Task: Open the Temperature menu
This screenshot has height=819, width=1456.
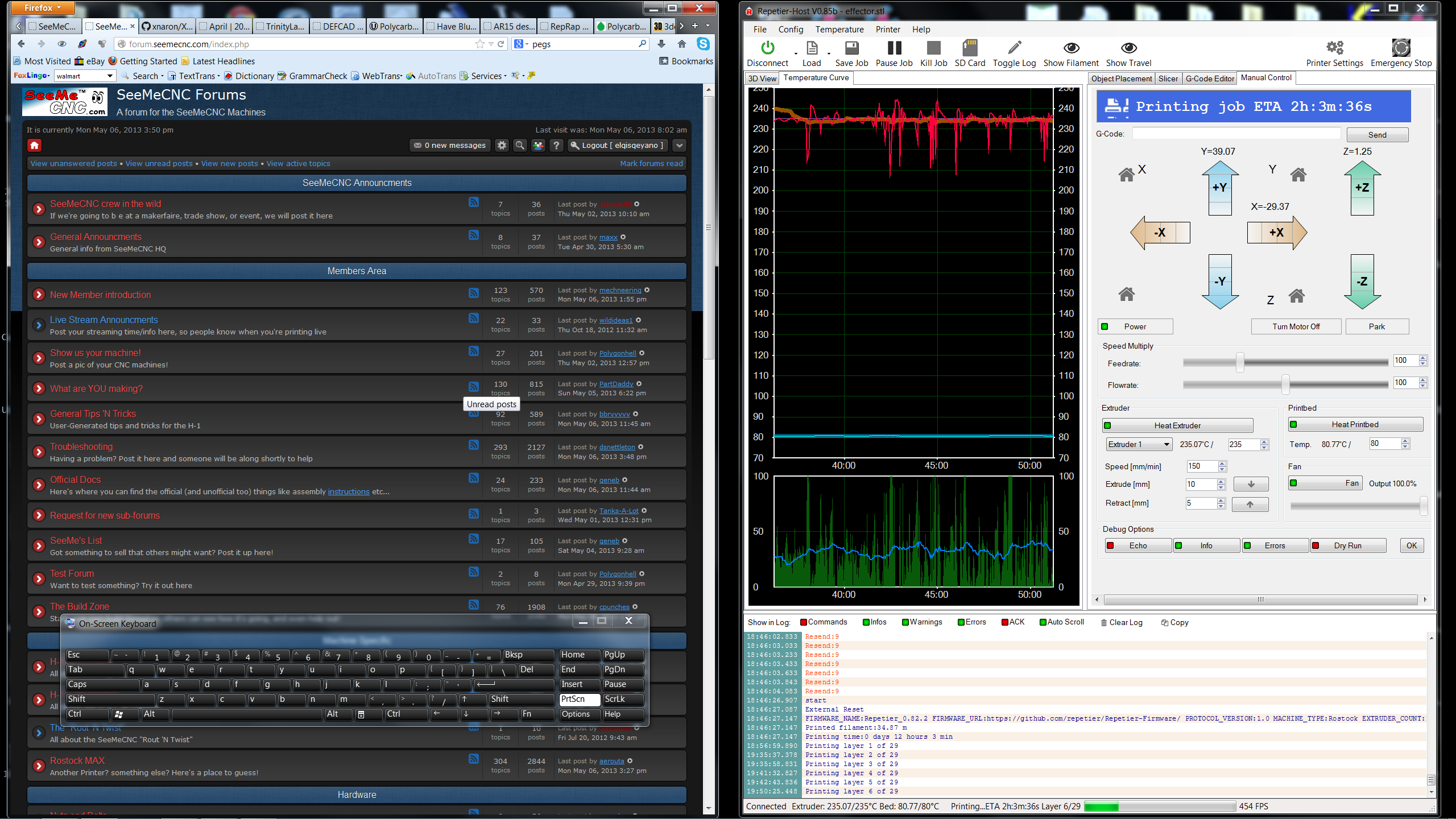Action: coord(839,30)
